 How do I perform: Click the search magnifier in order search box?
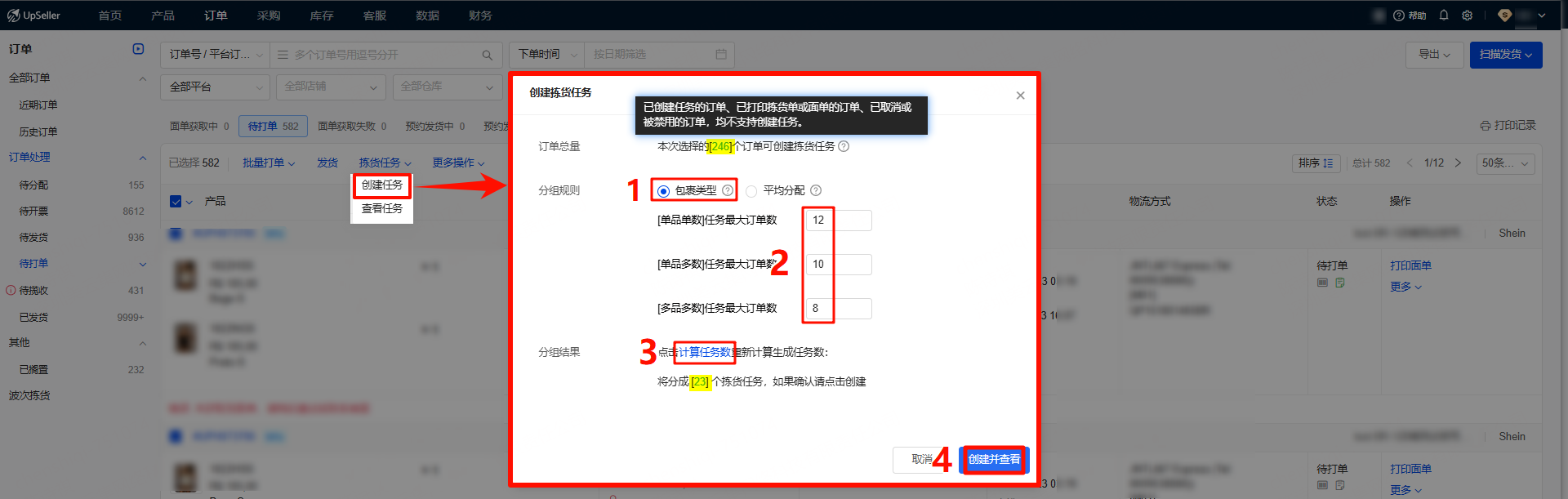point(487,55)
